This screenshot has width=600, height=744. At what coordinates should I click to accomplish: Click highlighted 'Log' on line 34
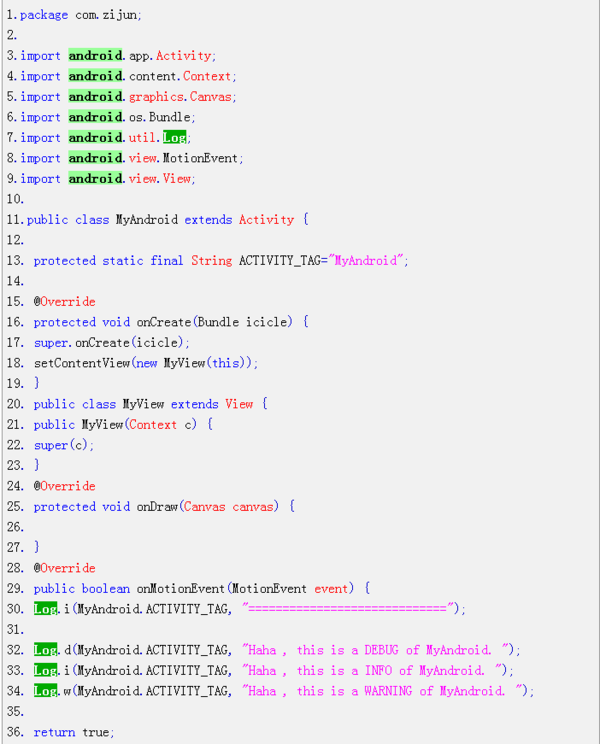pos(46,691)
